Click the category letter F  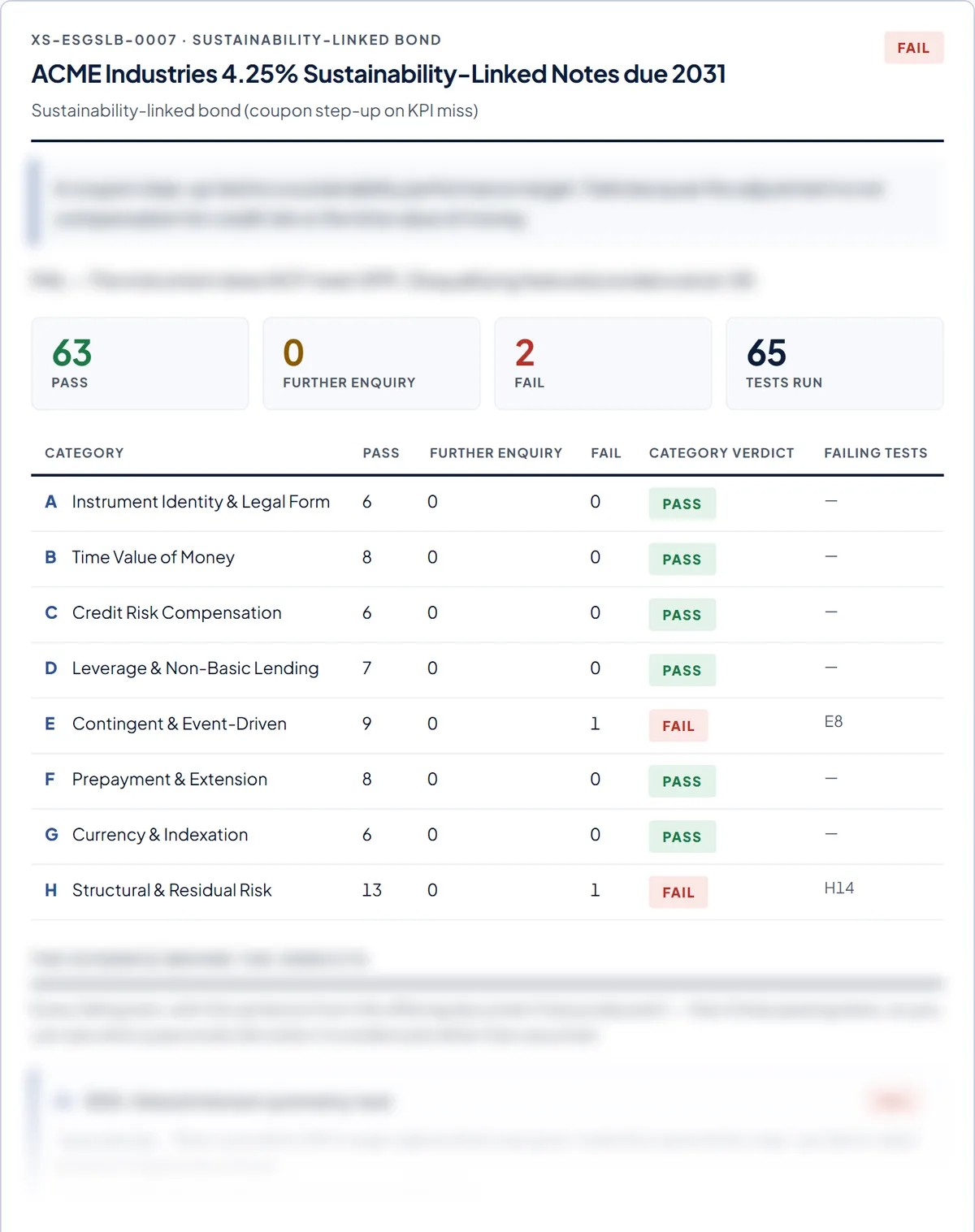click(x=50, y=779)
